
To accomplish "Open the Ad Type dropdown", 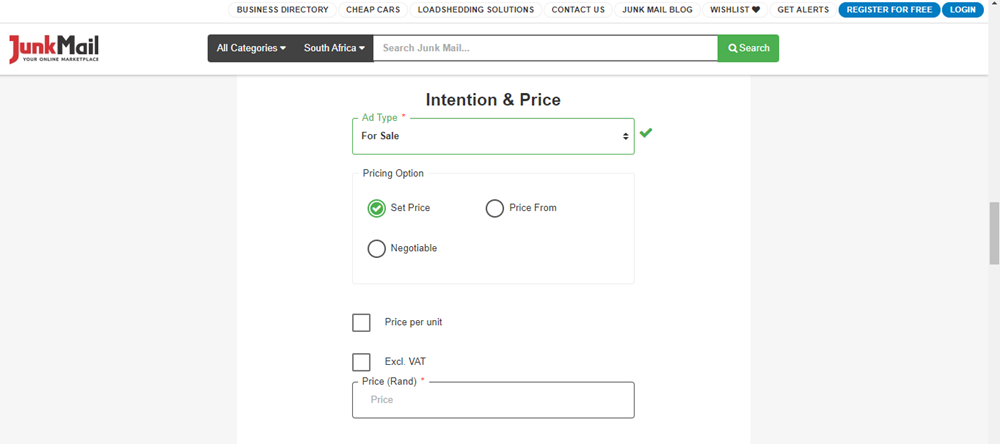I will pos(493,136).
